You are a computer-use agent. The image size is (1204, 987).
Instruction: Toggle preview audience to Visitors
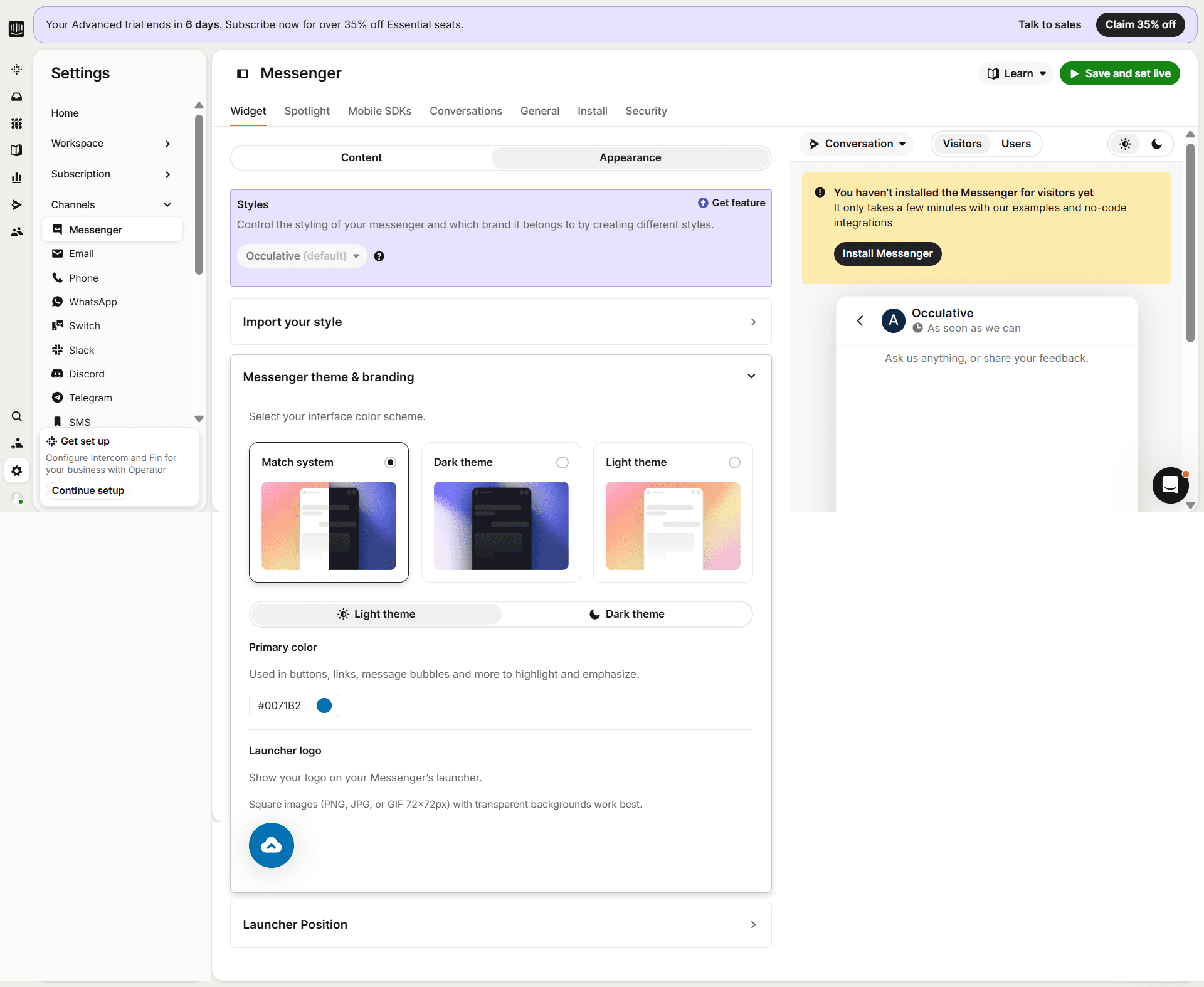coord(962,144)
